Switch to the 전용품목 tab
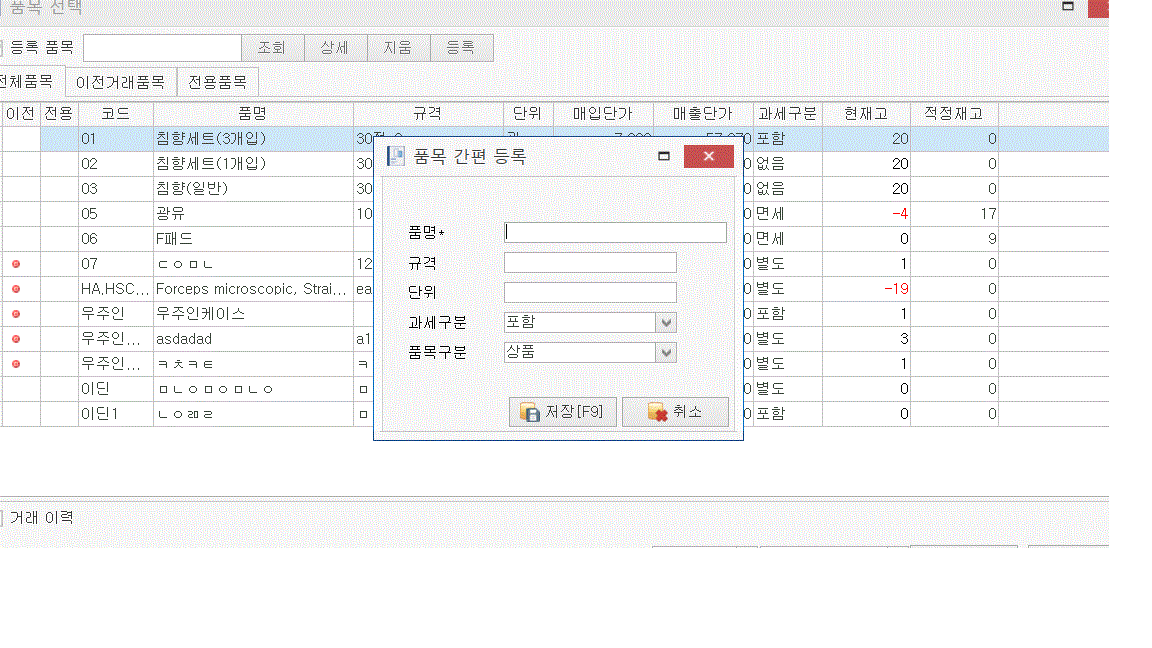Viewport: 1152px width, 648px height. pyautogui.click(x=217, y=82)
